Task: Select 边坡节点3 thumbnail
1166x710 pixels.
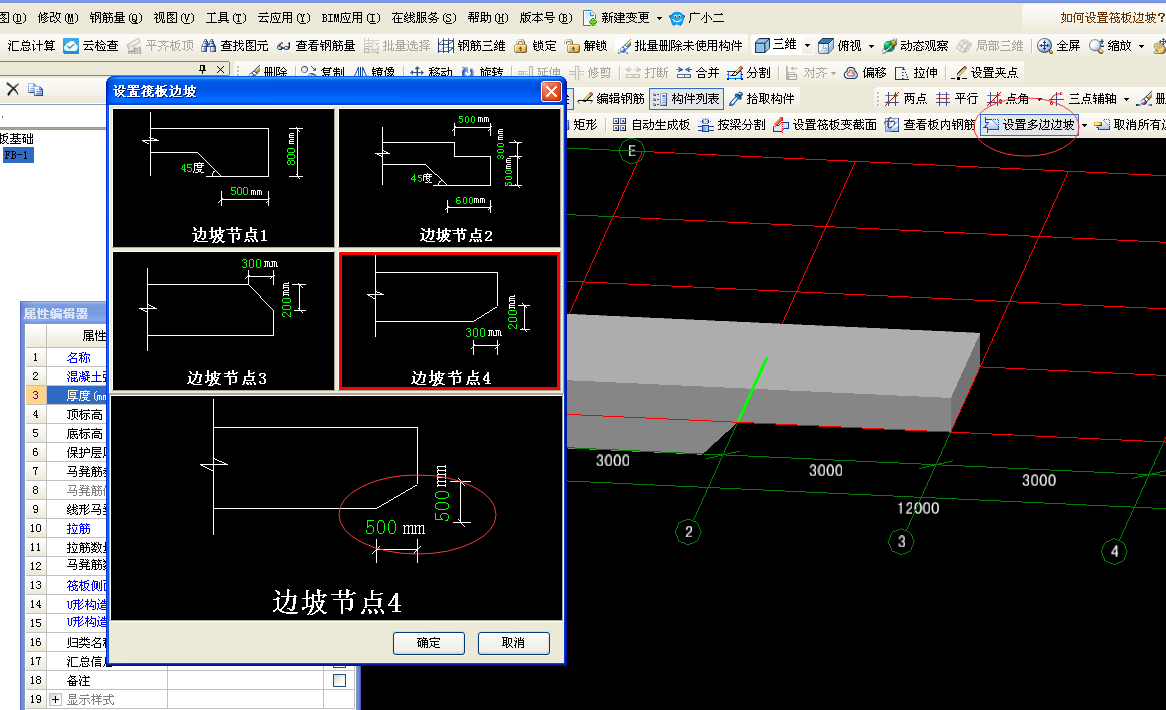Action: pyautogui.click(x=224, y=320)
